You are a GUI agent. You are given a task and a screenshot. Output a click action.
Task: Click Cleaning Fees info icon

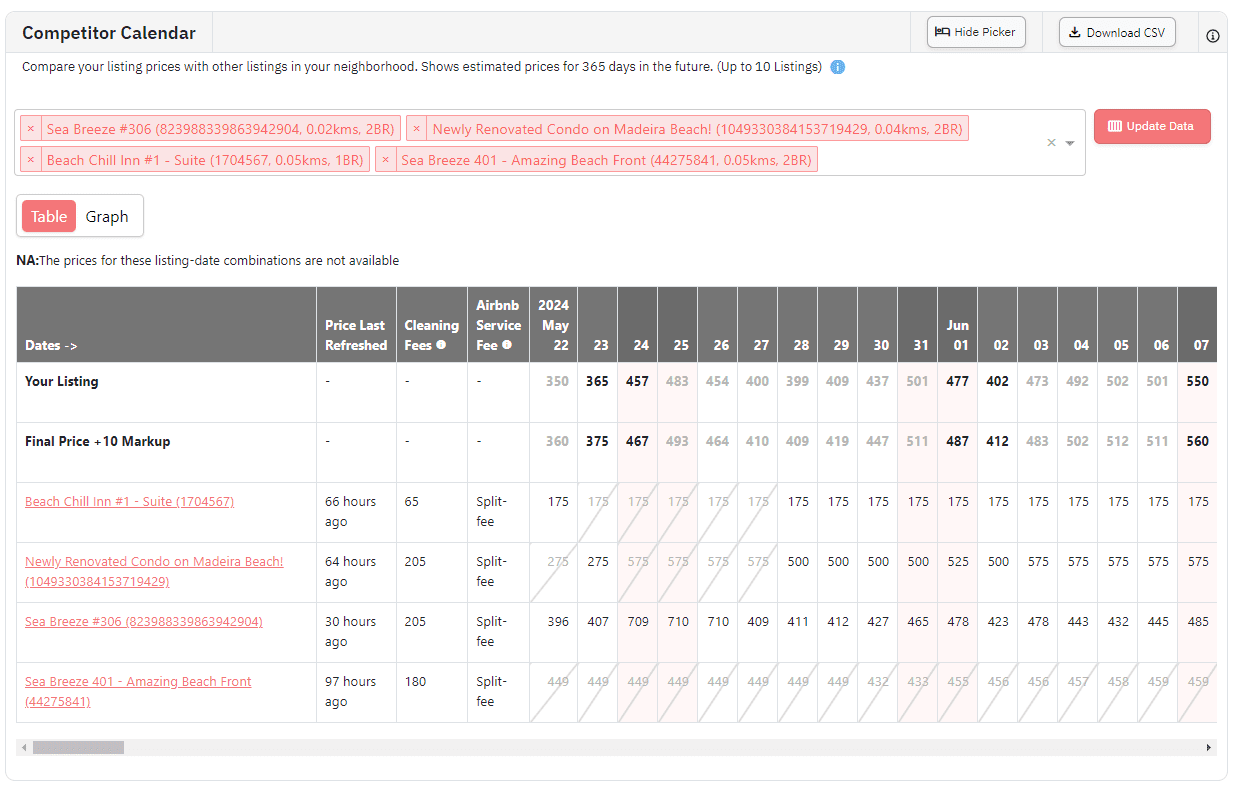tap(441, 345)
